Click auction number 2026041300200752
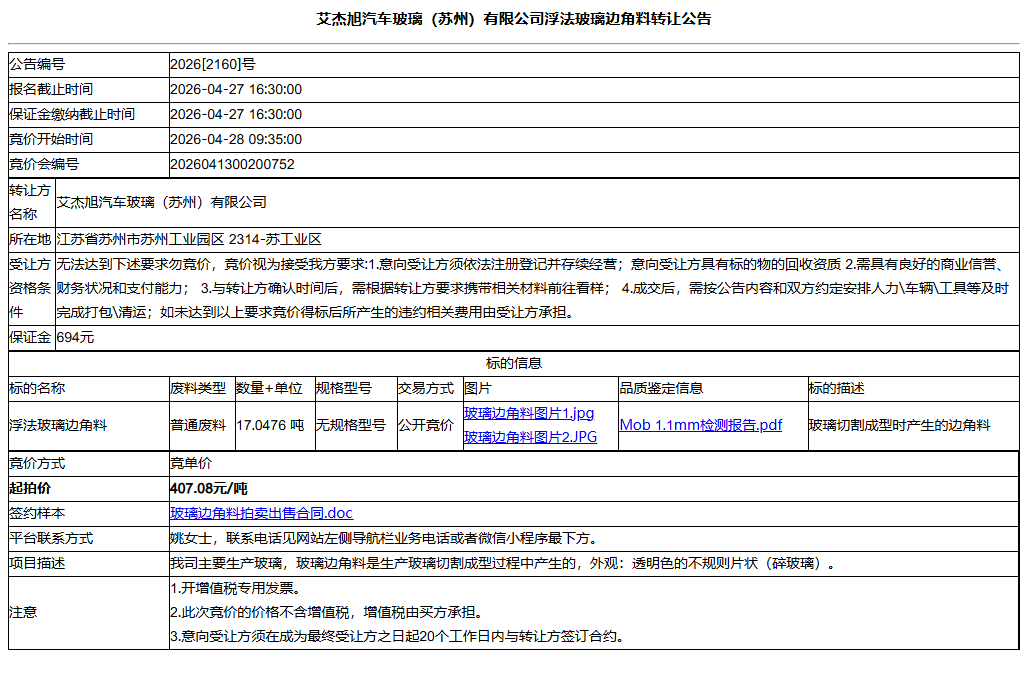The width and height of the screenshot is (1028, 693). 233,164
